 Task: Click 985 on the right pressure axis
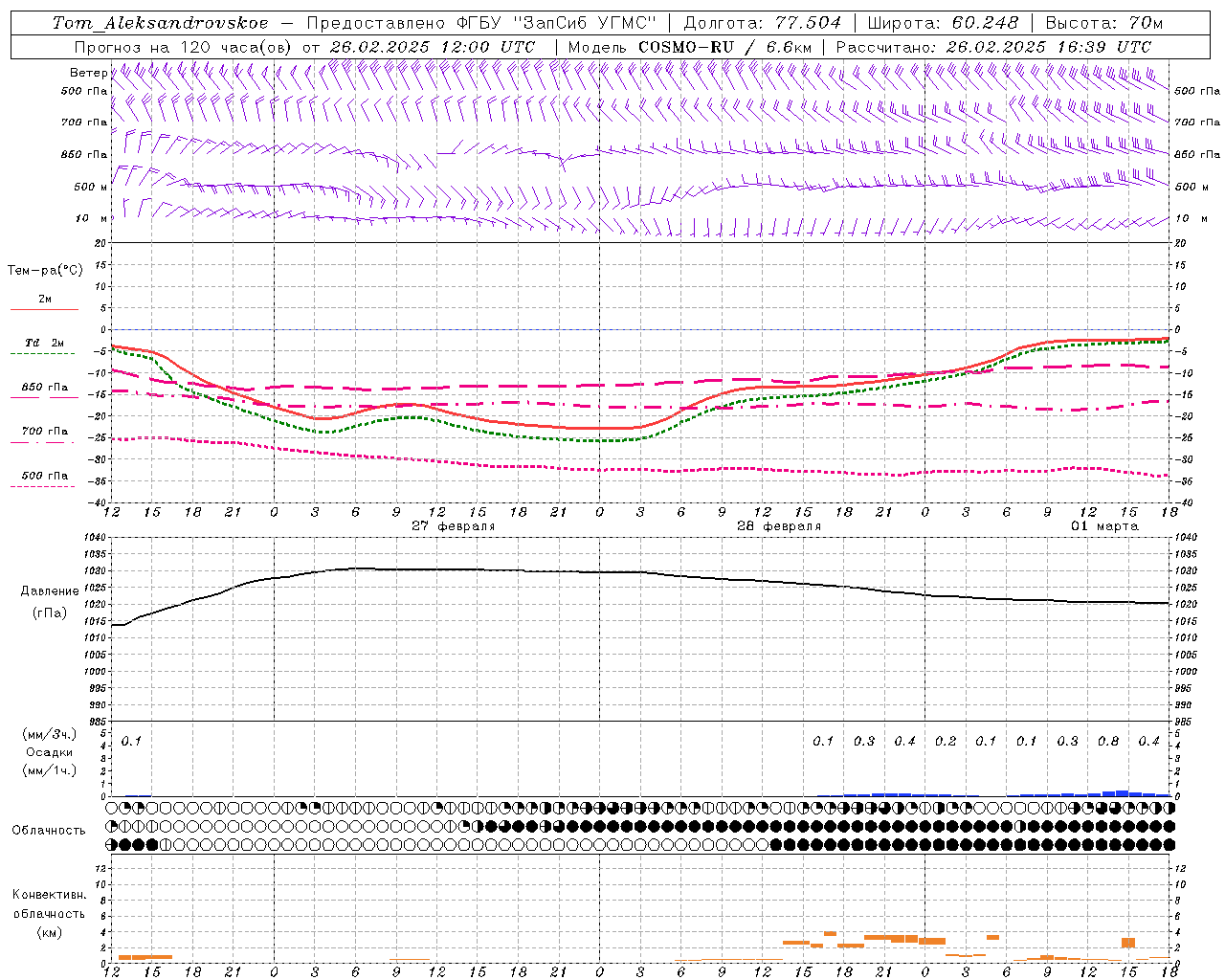[x=1185, y=722]
